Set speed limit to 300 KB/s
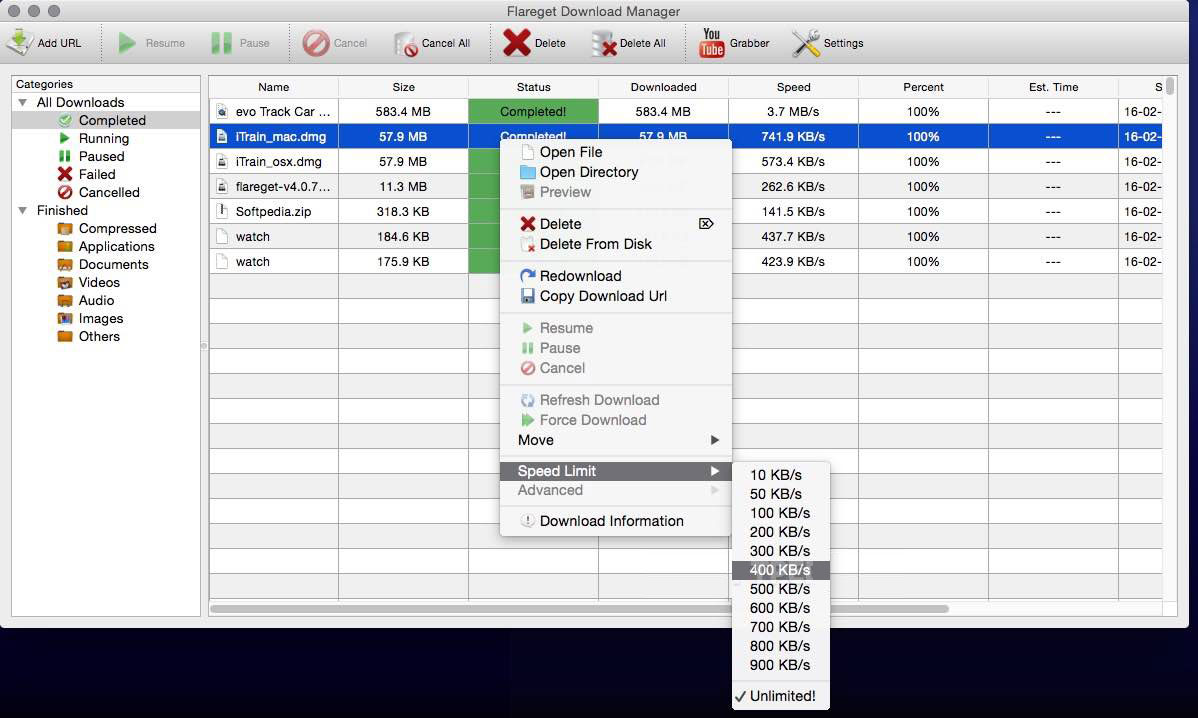This screenshot has width=1198, height=718. pos(781,551)
